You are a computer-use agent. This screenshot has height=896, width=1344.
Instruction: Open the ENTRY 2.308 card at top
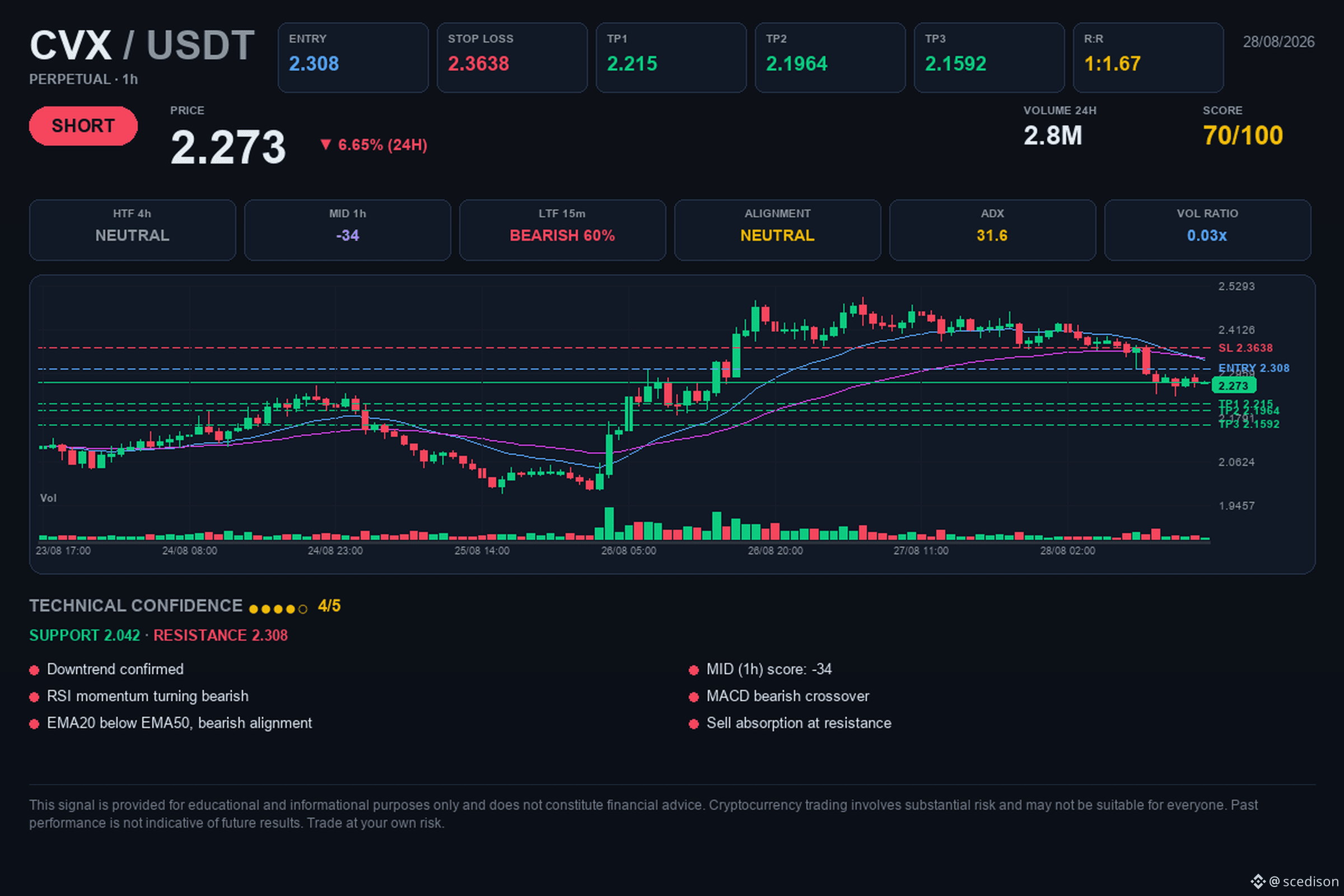pyautogui.click(x=353, y=58)
